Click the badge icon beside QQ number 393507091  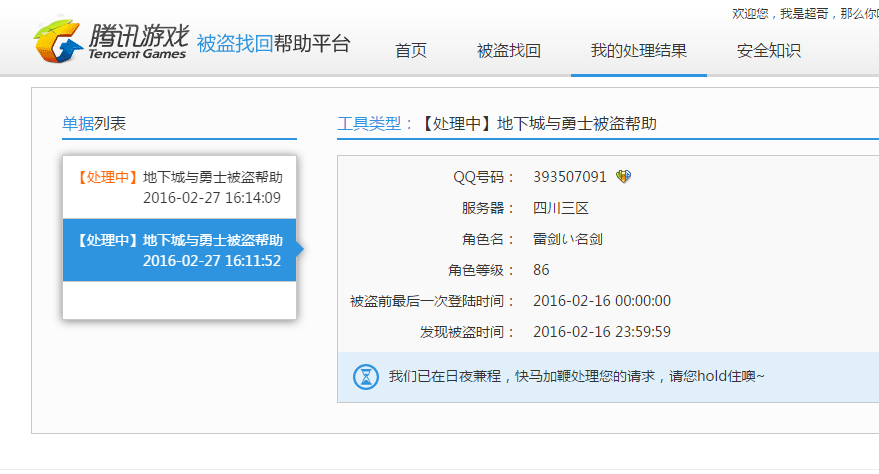point(623,177)
